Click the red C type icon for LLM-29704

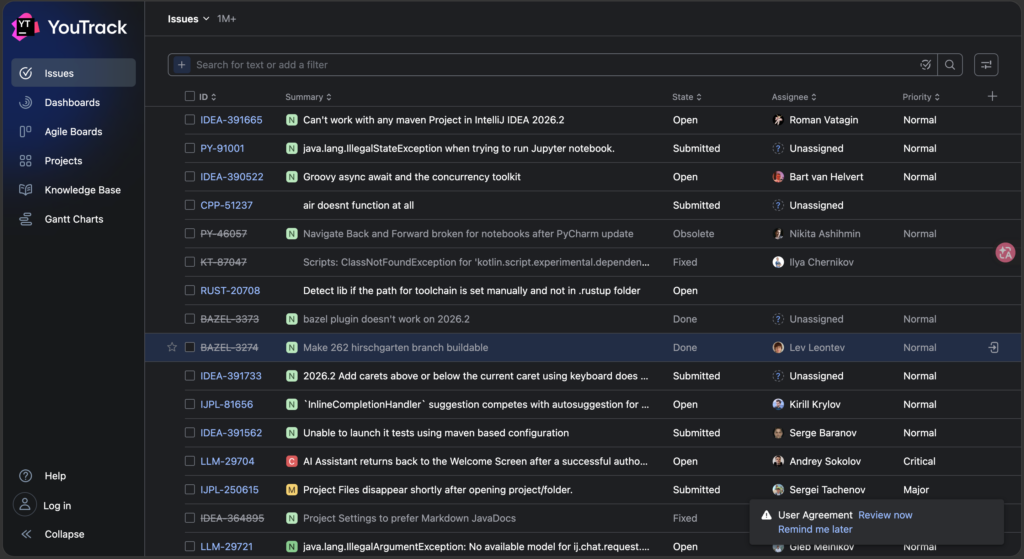[292, 461]
